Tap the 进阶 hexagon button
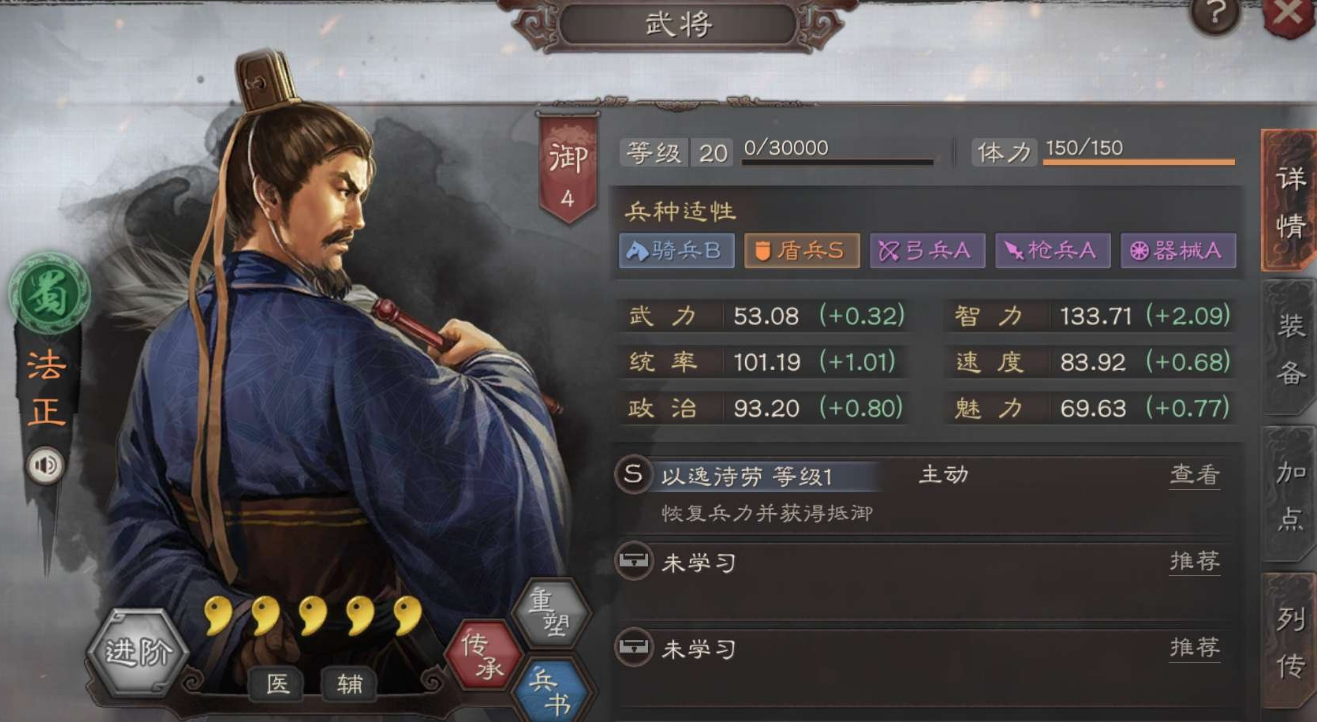This screenshot has height=722, width=1317. click(138, 653)
